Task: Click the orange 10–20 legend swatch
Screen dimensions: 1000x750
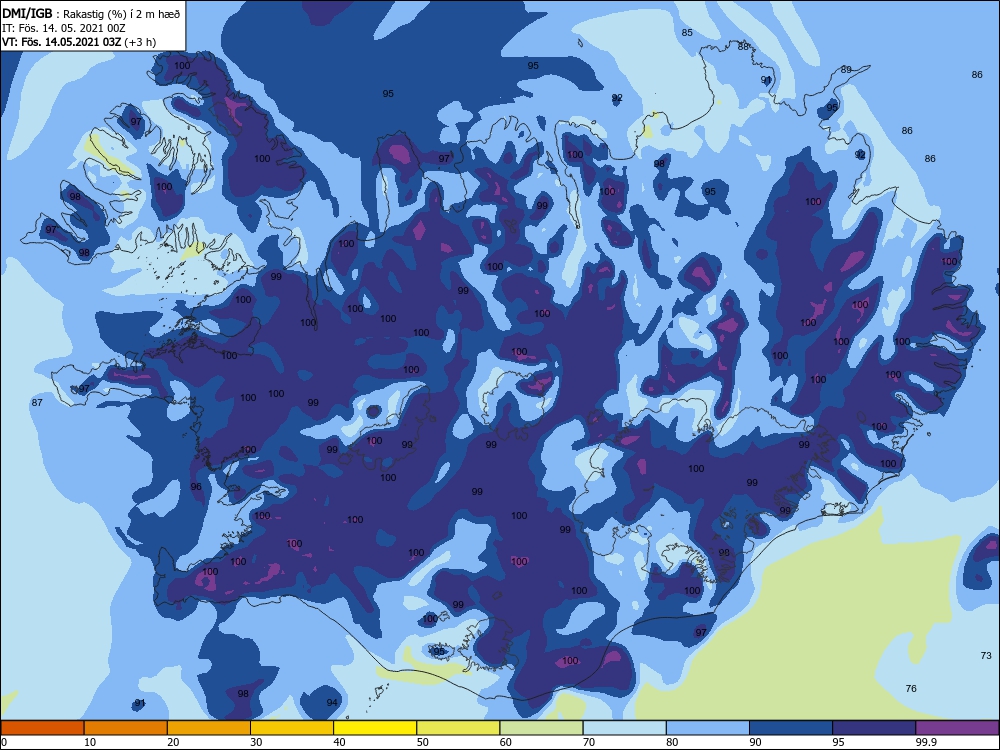Action: pos(126,728)
